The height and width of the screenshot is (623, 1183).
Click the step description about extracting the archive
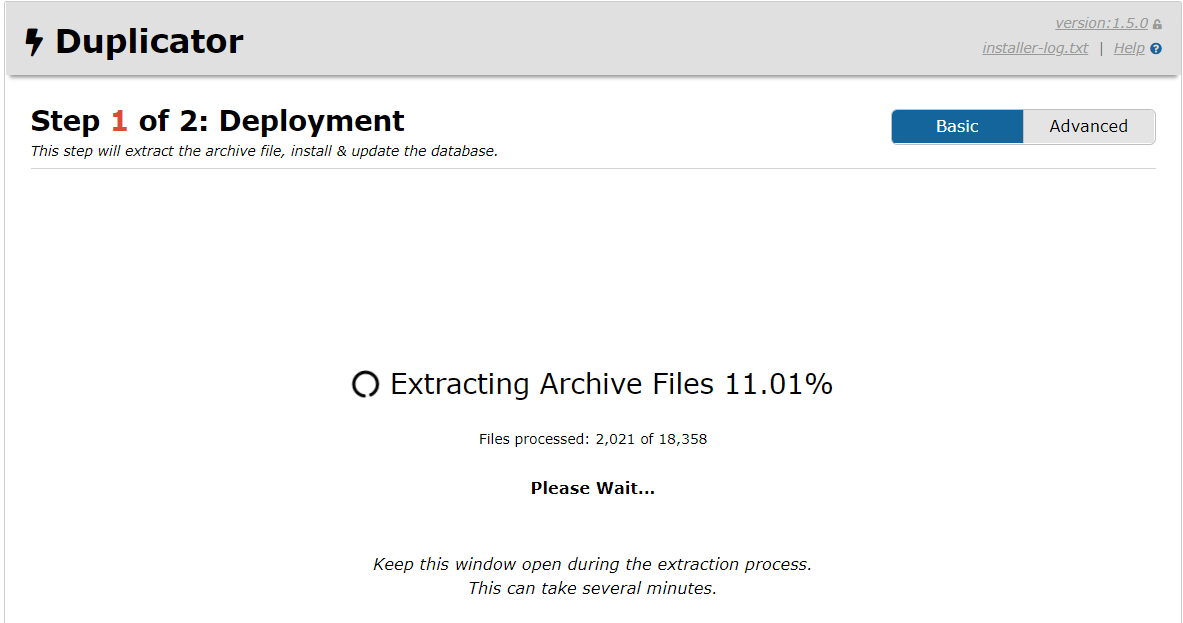point(264,152)
